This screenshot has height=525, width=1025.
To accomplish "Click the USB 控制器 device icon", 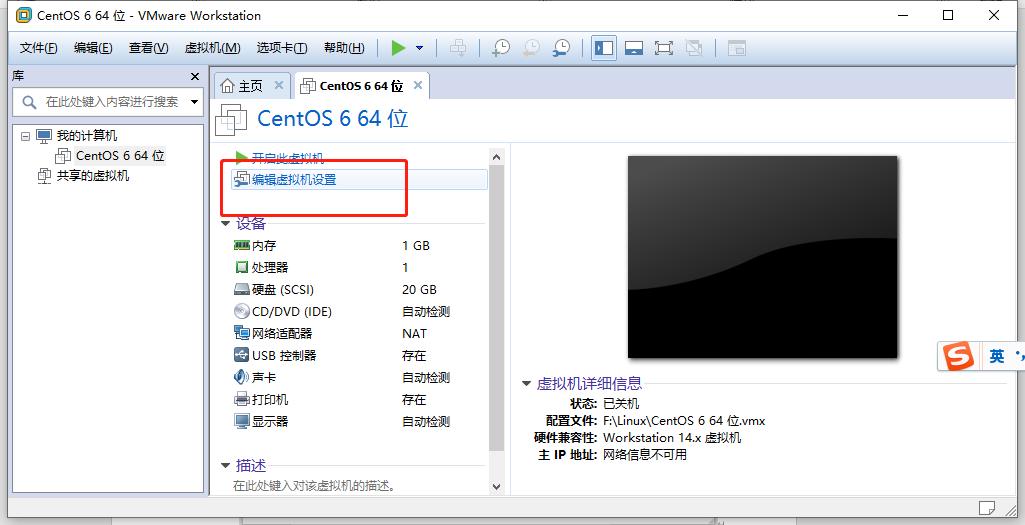I will 241,355.
